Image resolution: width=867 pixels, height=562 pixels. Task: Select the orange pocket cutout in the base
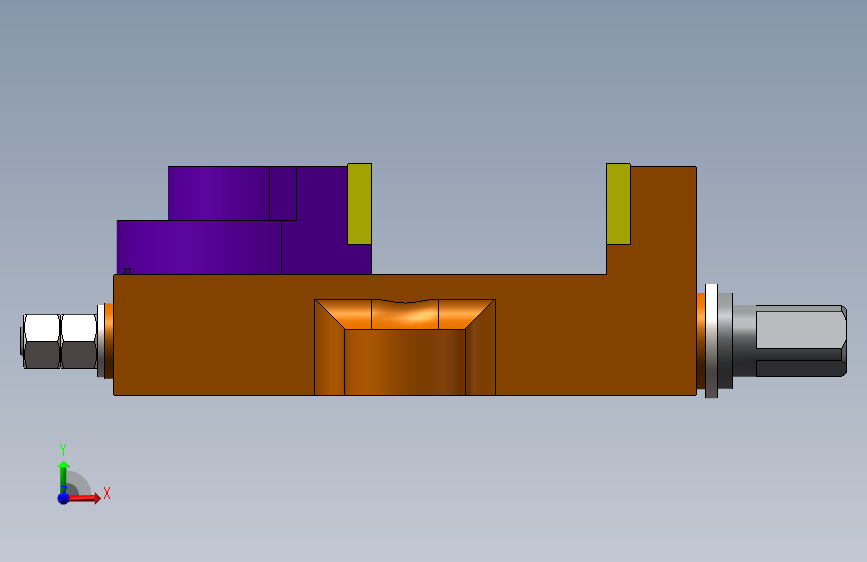pyautogui.click(x=405, y=347)
